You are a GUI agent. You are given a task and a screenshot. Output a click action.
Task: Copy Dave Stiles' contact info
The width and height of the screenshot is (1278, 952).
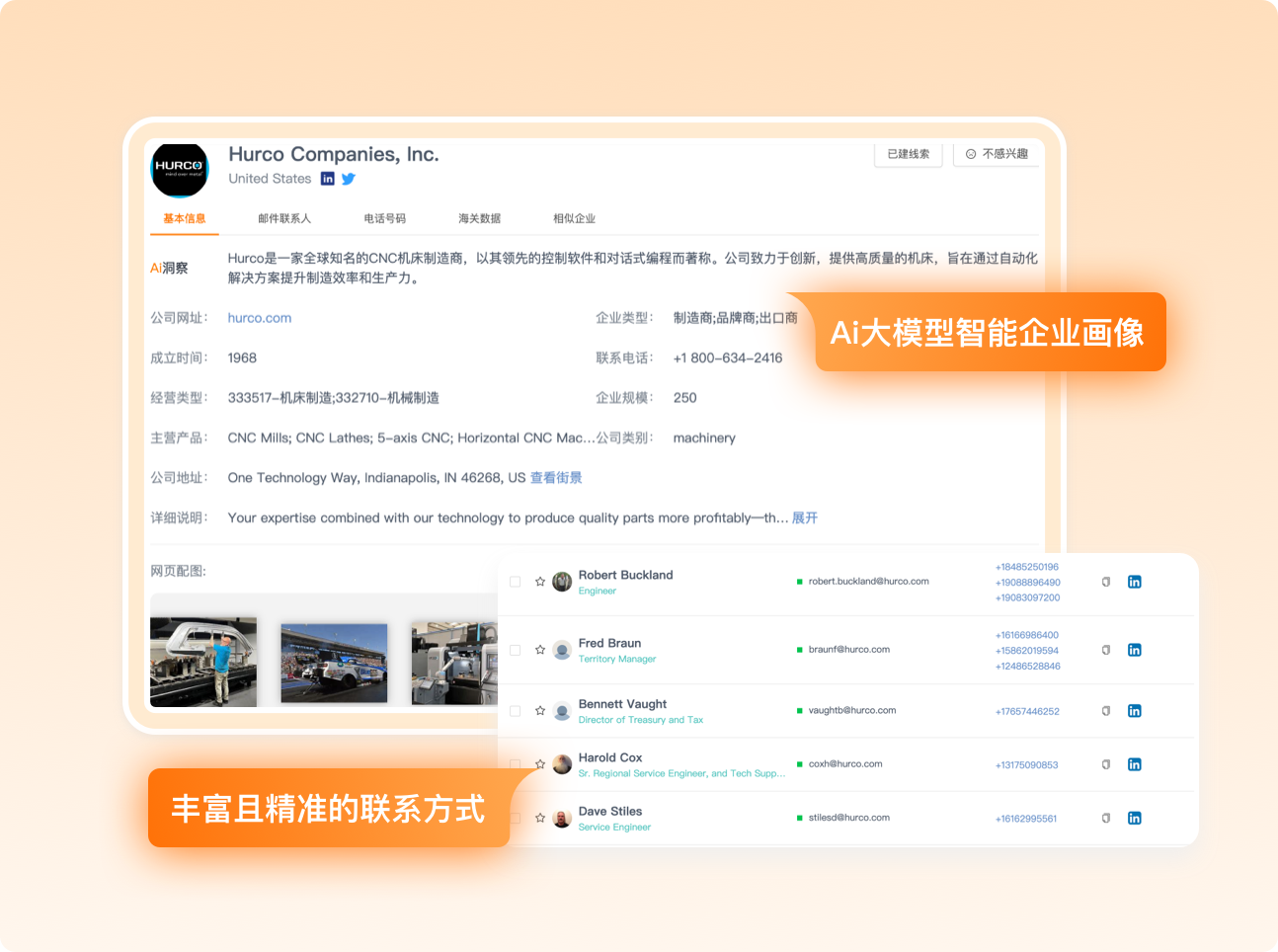point(1106,818)
